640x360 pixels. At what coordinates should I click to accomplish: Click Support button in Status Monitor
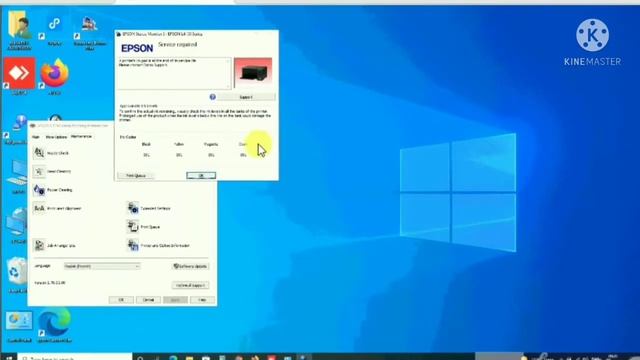(x=246, y=97)
